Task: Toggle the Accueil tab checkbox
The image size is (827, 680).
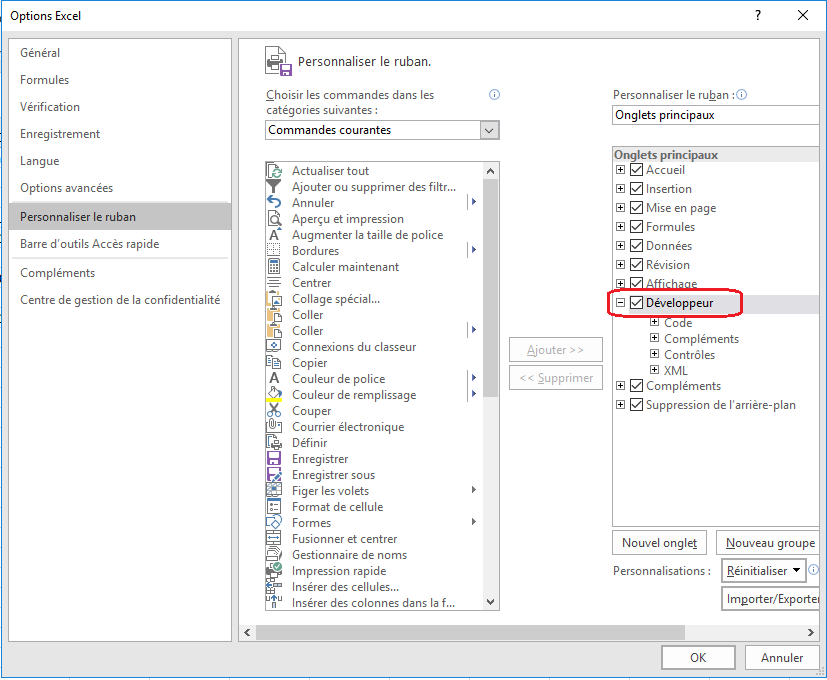Action: click(637, 170)
